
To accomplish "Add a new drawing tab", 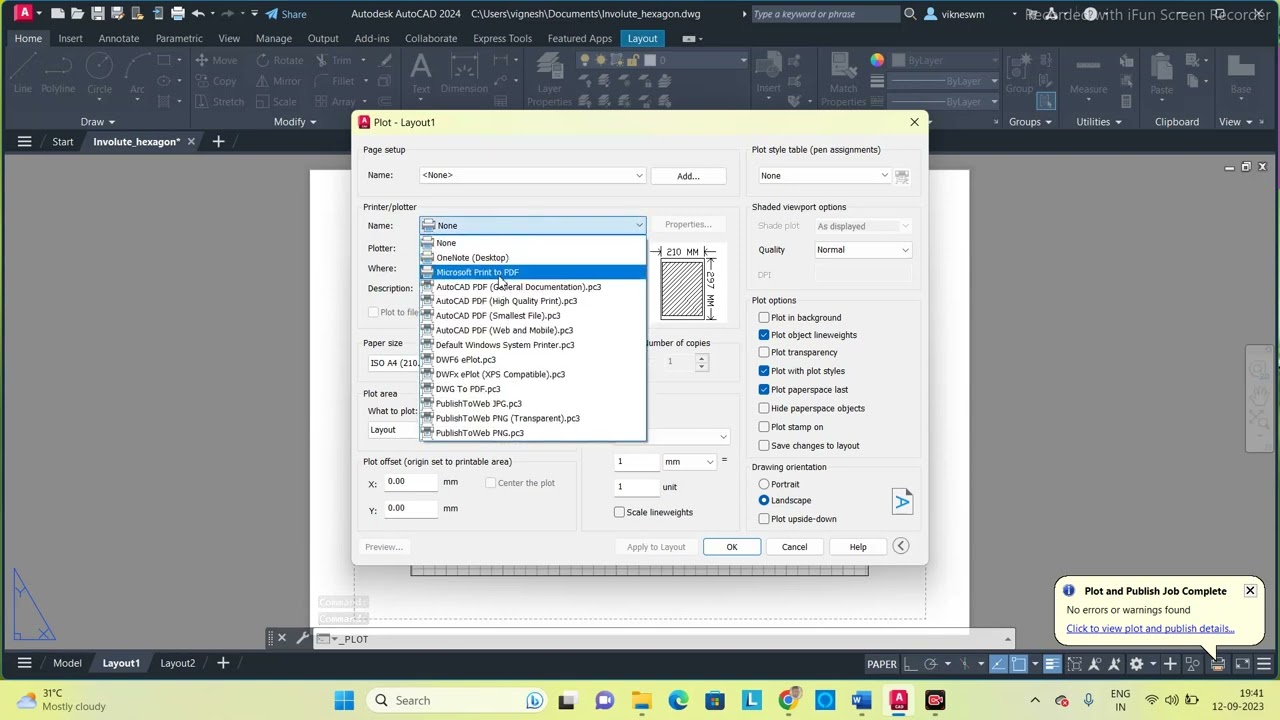I will click(x=218, y=142).
